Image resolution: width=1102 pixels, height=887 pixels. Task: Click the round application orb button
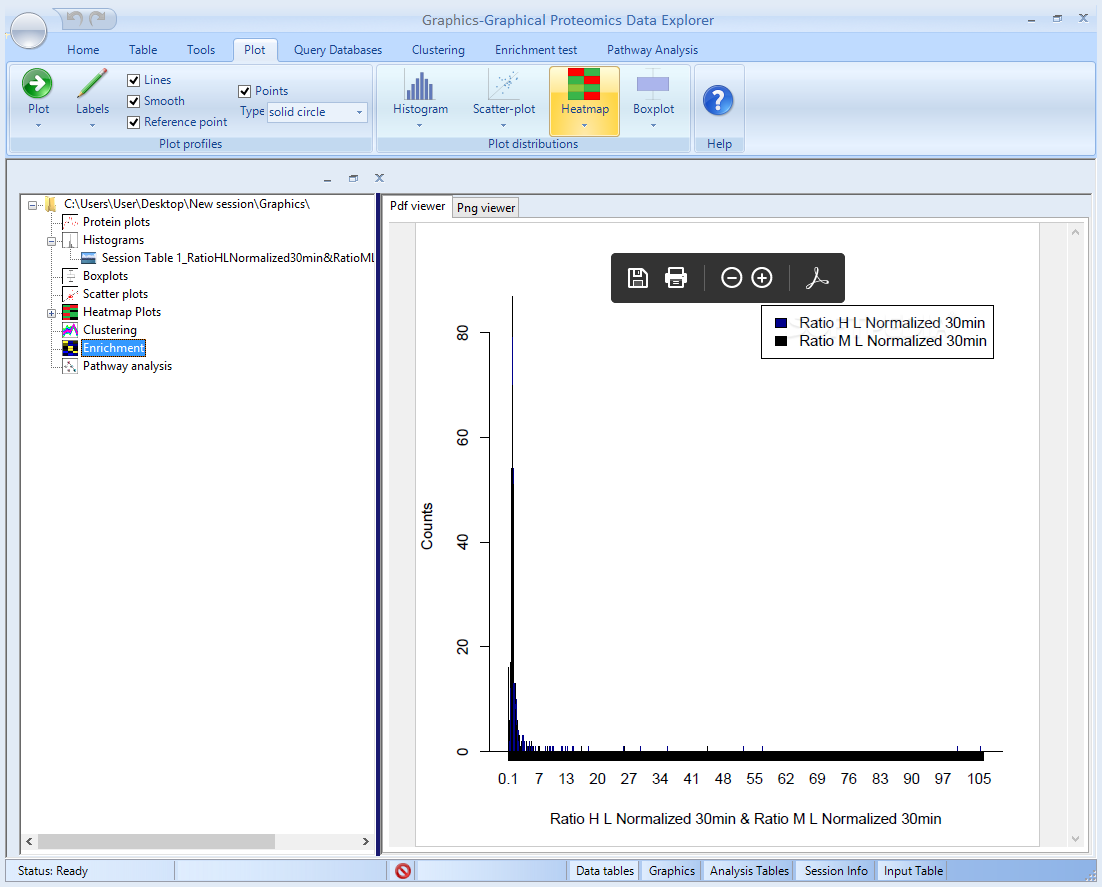point(29,30)
